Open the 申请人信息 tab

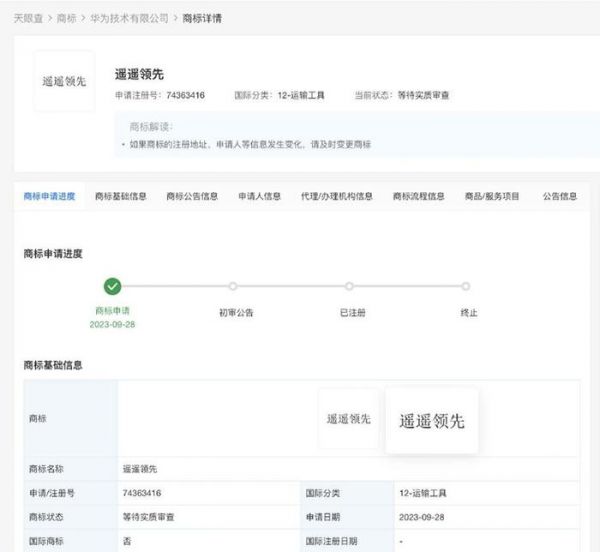pos(259,197)
